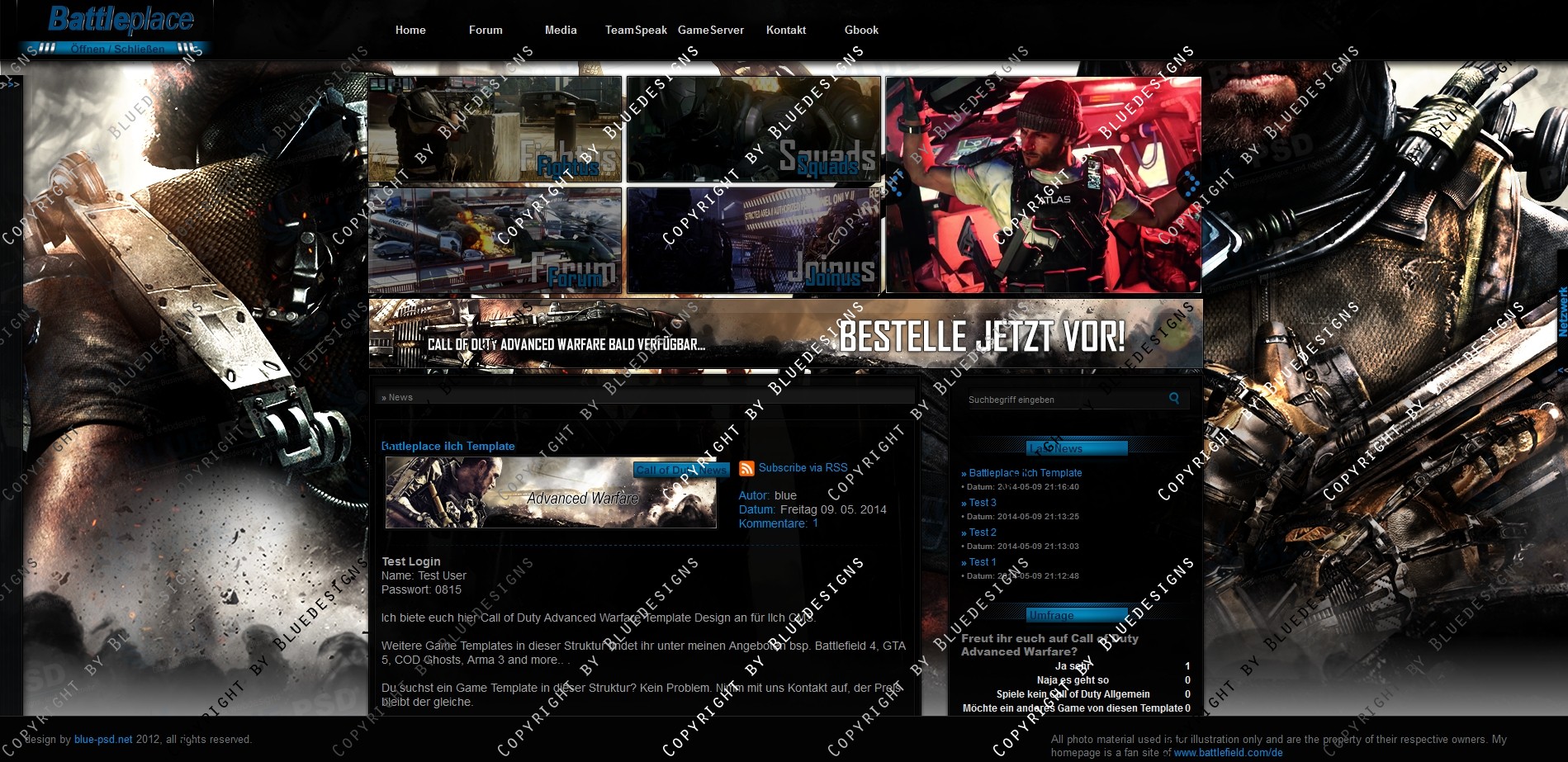Open GameServer navigation item
This screenshot has width=1568, height=762.
coord(711,30)
